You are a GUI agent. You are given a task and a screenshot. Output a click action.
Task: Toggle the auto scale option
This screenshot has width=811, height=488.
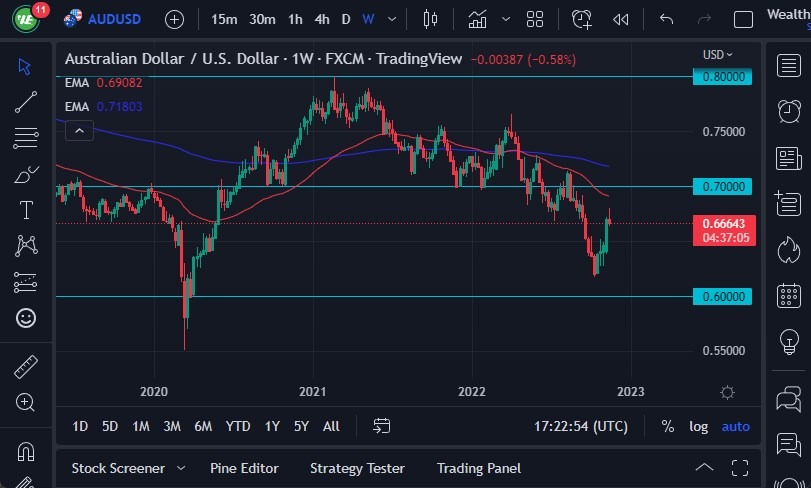(x=735, y=426)
